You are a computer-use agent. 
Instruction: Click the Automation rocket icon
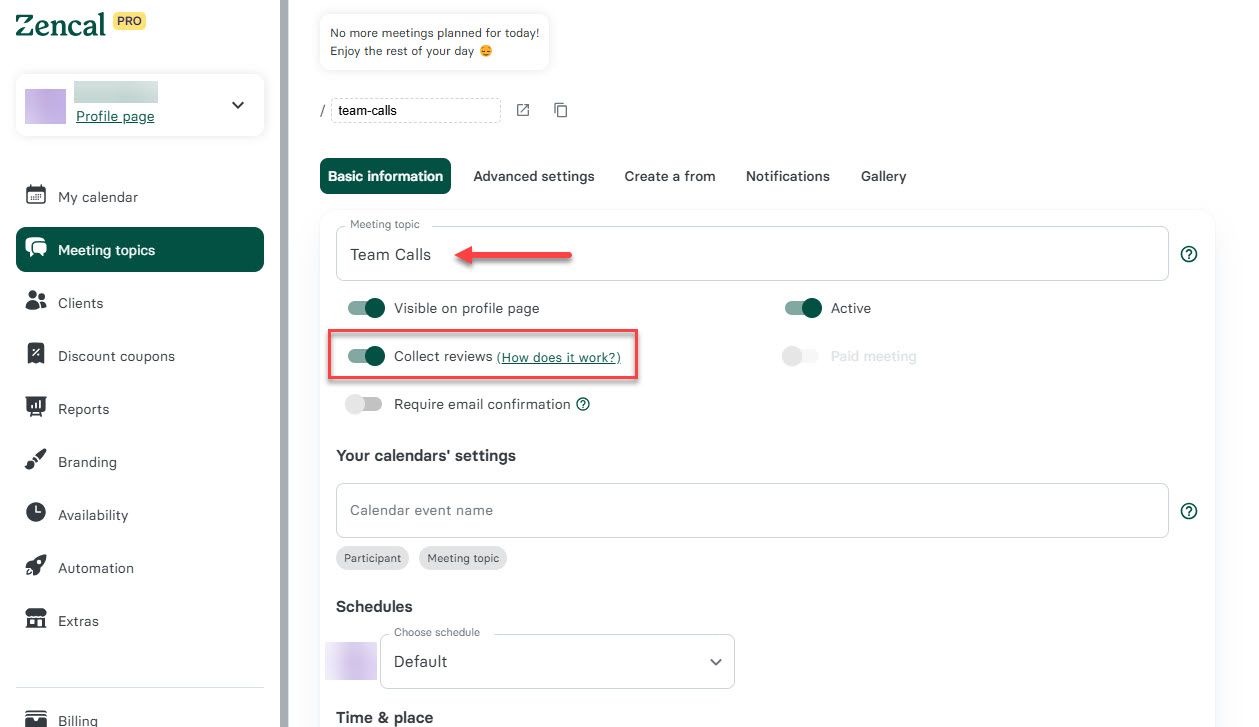point(36,567)
